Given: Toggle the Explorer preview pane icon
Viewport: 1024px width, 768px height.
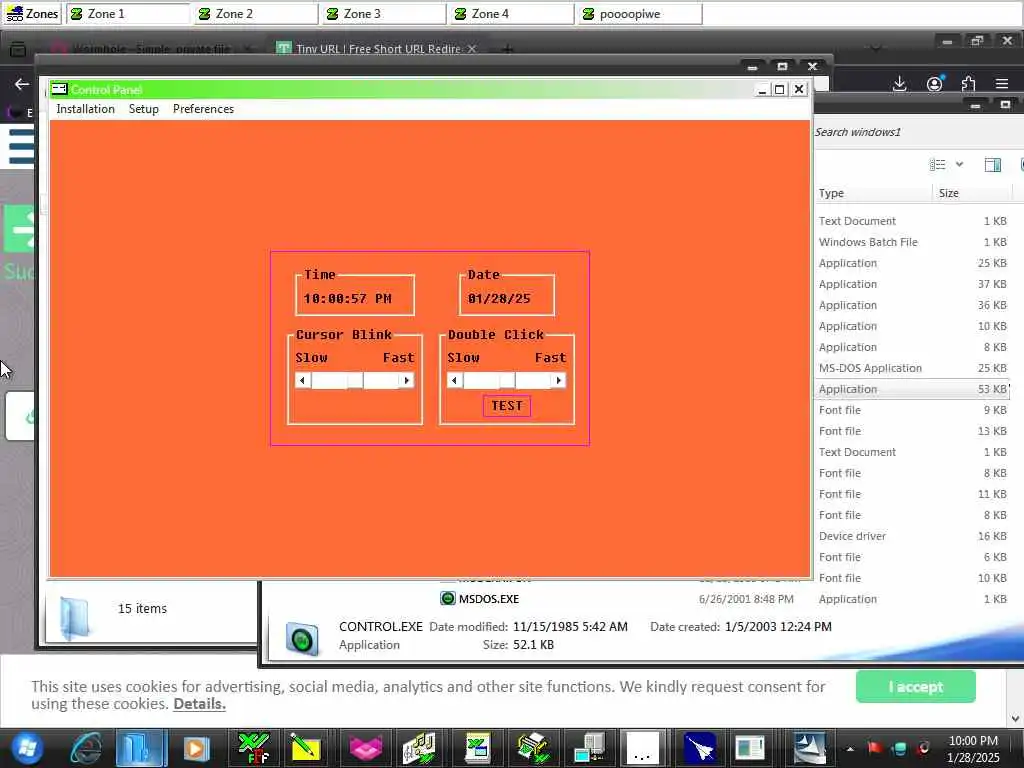Looking at the screenshot, I should click(993, 165).
